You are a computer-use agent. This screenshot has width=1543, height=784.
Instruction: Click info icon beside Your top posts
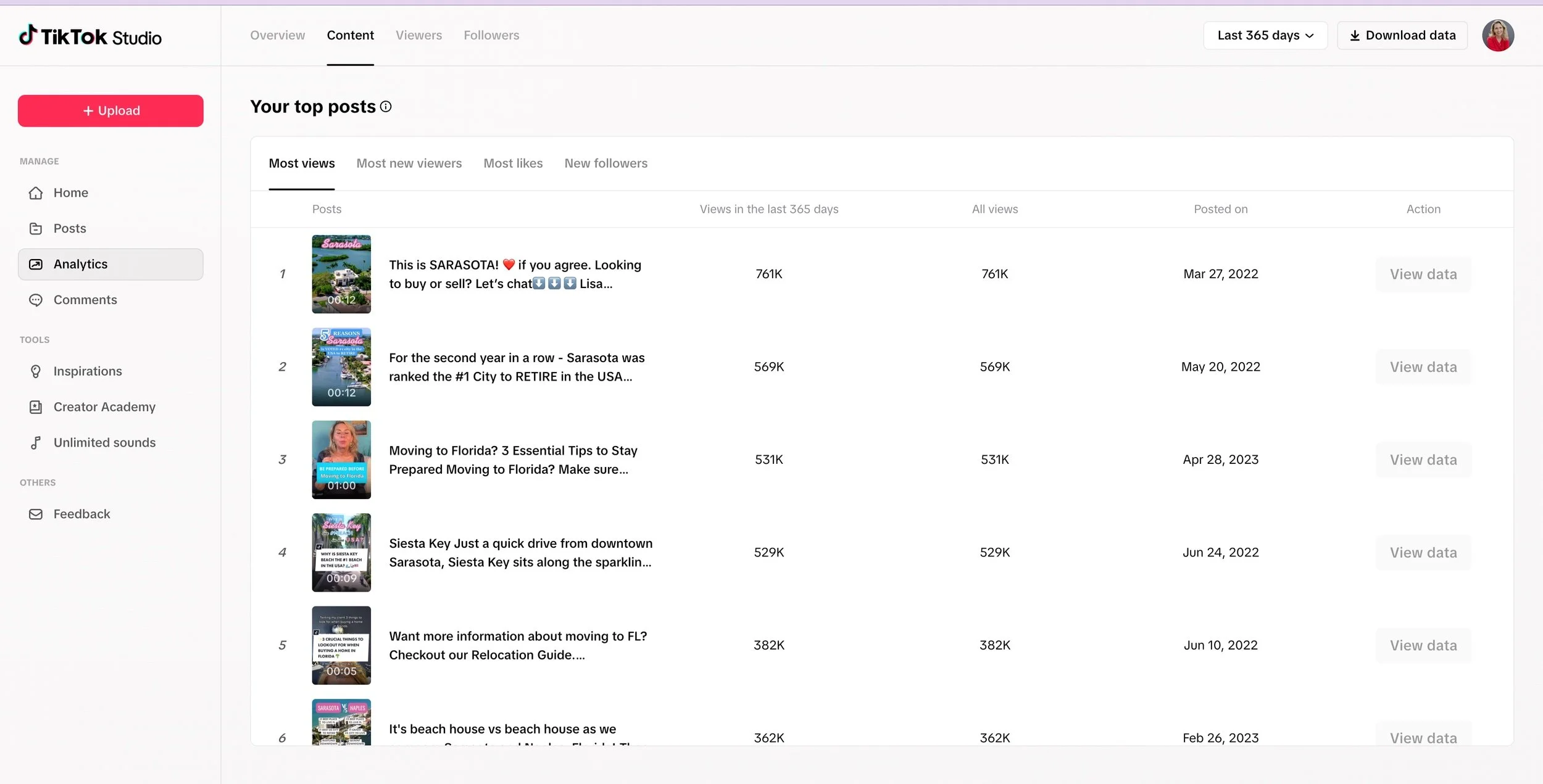coord(386,107)
